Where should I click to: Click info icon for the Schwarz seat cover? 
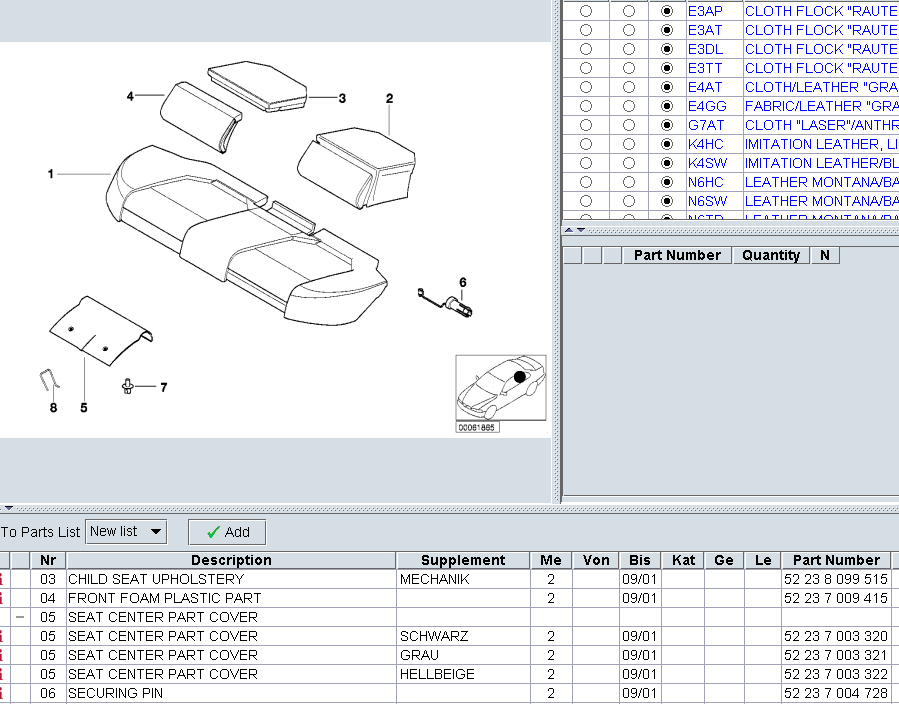point(2,636)
